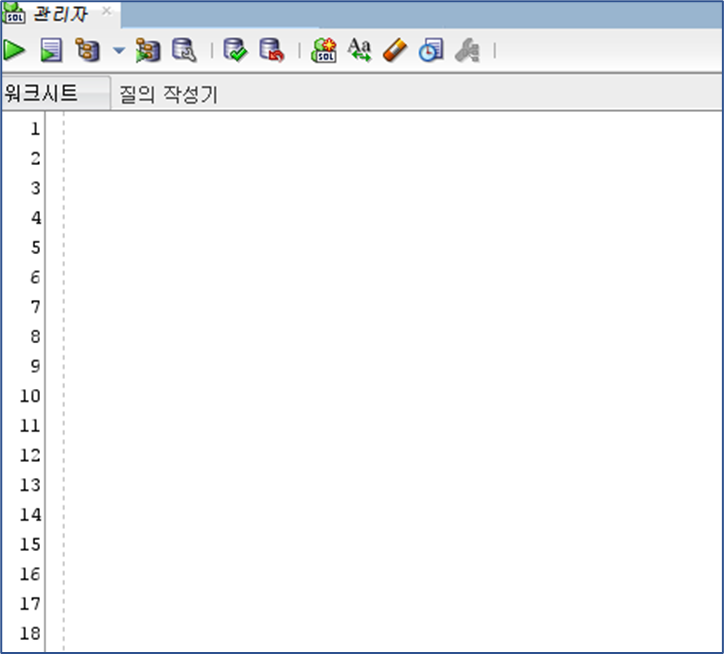Click the grayed wrench tools icon

point(467,50)
